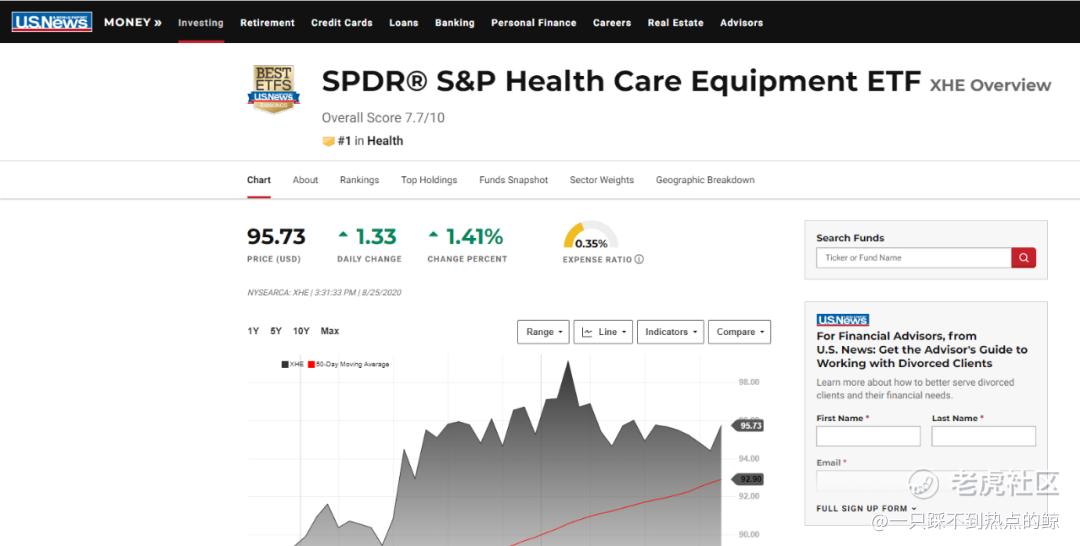Image resolution: width=1080 pixels, height=546 pixels.
Task: Click the U.S. News logo in advisor form
Action: pos(842,319)
